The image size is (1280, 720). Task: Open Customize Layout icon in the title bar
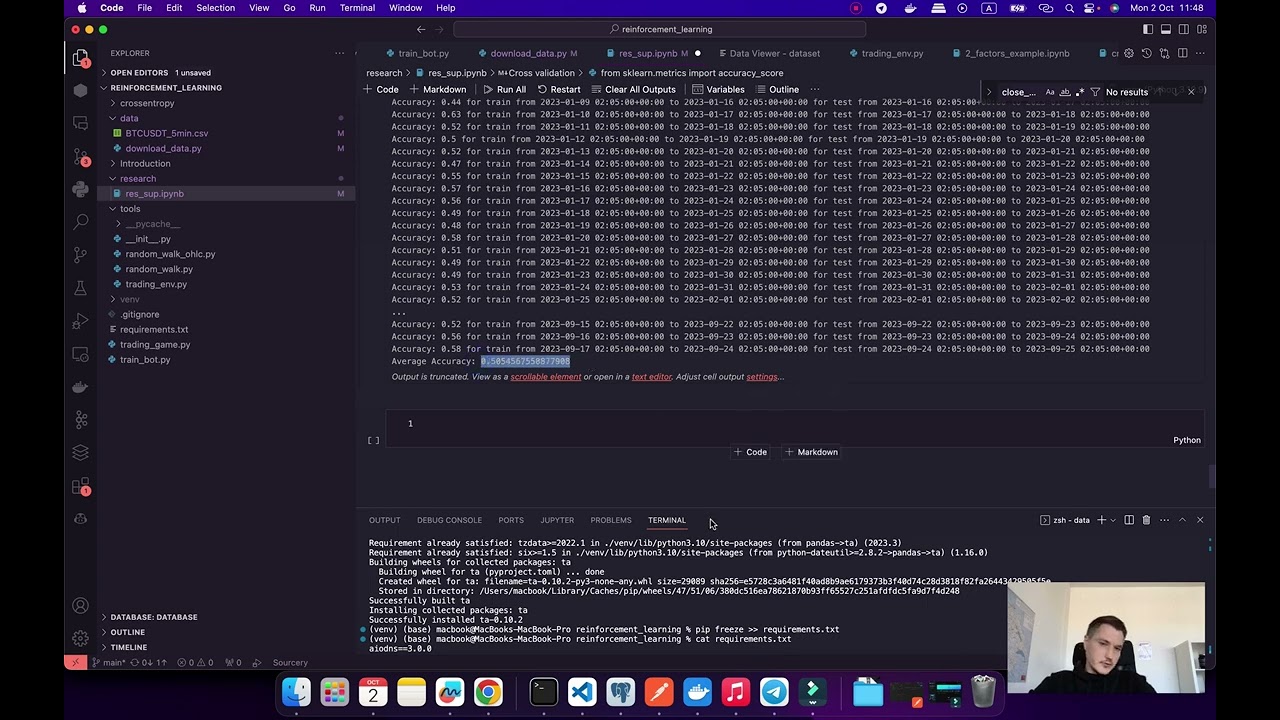point(1201,29)
